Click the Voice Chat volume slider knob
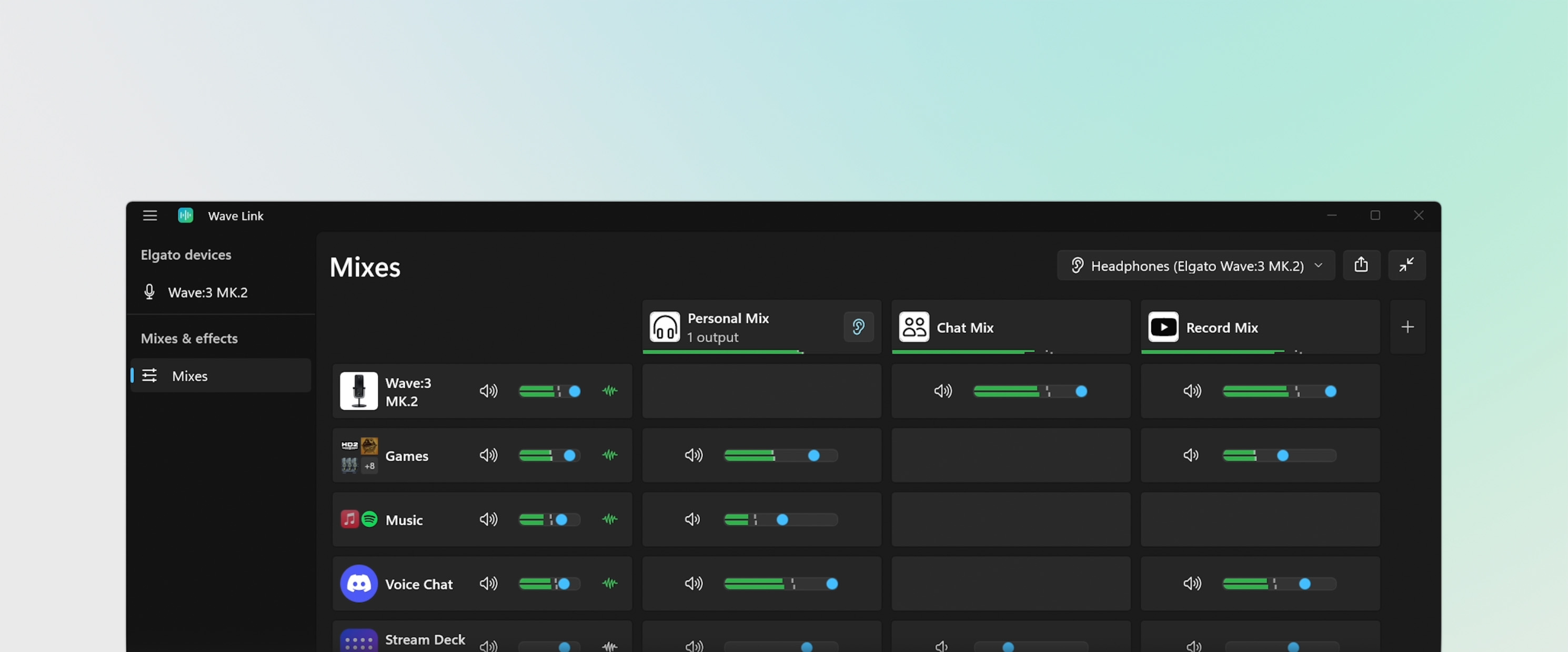 [x=564, y=584]
